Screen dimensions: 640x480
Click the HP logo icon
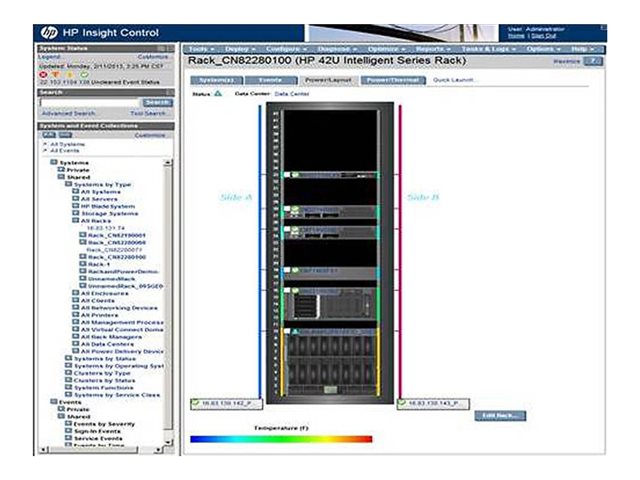(49, 33)
